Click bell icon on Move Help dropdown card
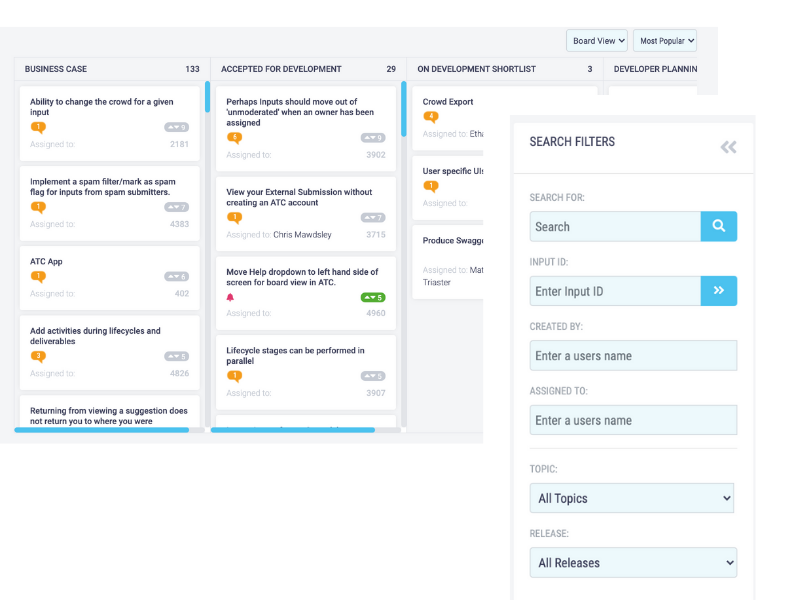800x600 pixels. 230,297
